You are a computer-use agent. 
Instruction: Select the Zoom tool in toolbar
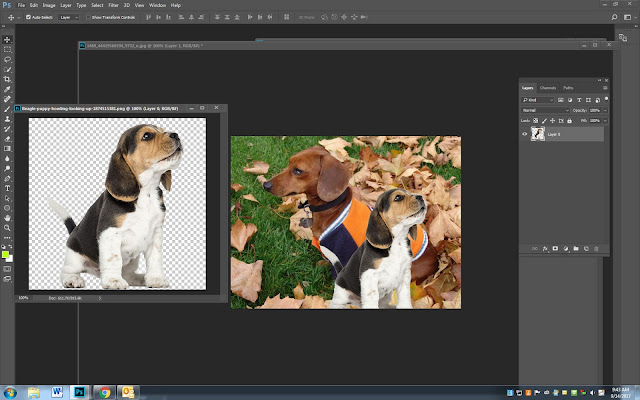point(7,227)
